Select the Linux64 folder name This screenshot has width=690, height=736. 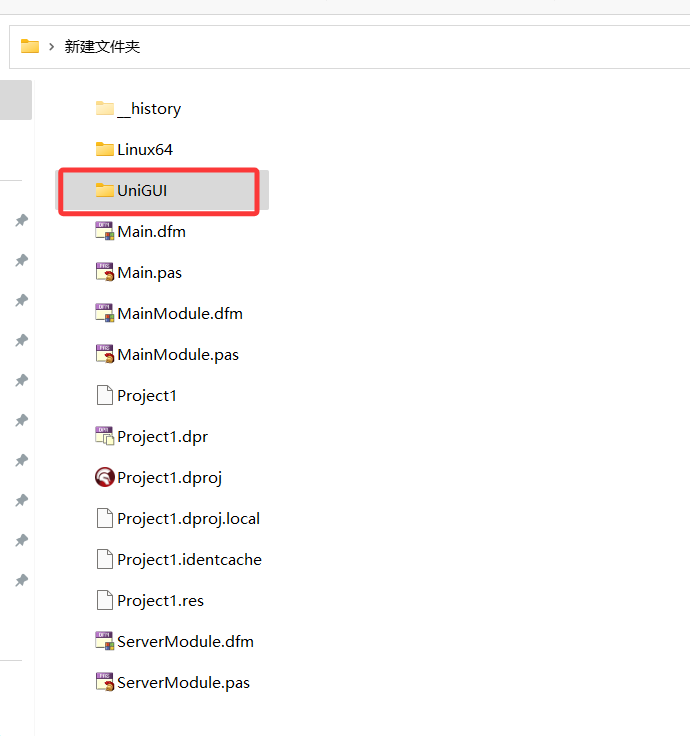click(145, 149)
